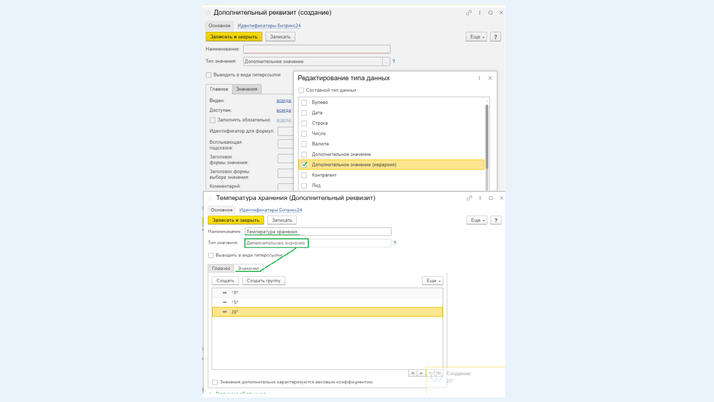714x402 pixels.
Task: Click the item icon of the 15° row
Action: point(224,302)
